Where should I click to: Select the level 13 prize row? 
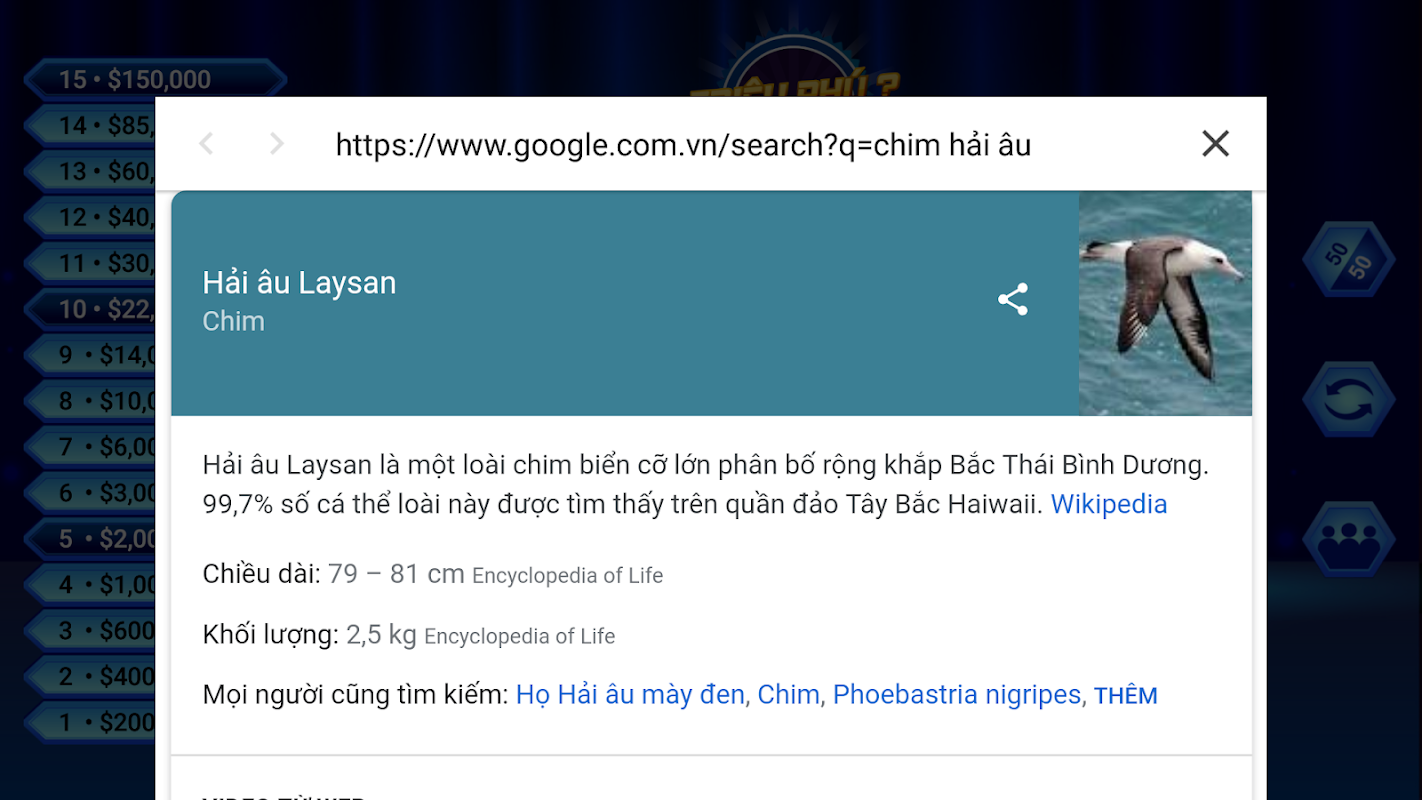[90, 171]
